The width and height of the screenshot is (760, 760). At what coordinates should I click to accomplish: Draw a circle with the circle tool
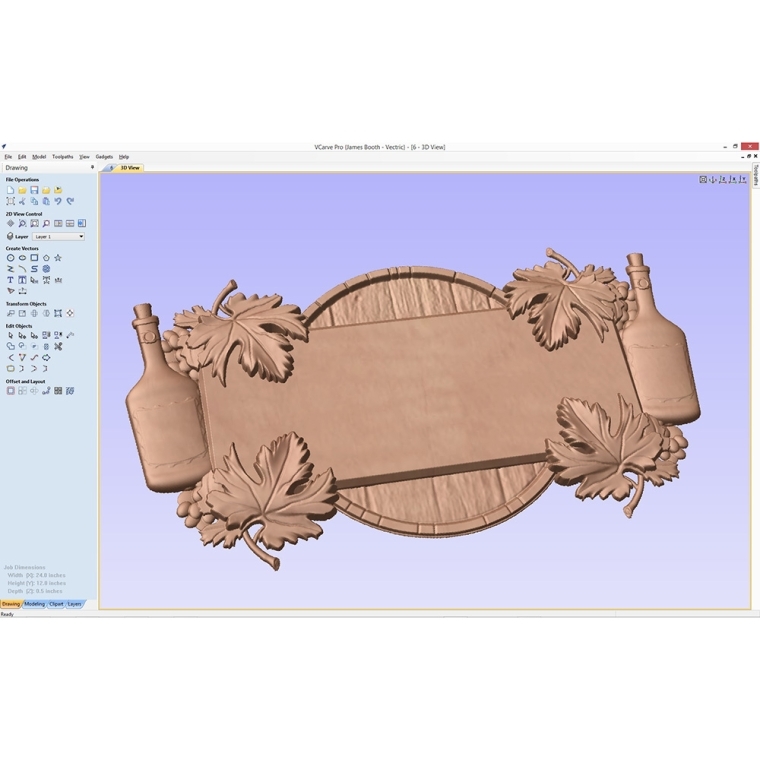10,258
